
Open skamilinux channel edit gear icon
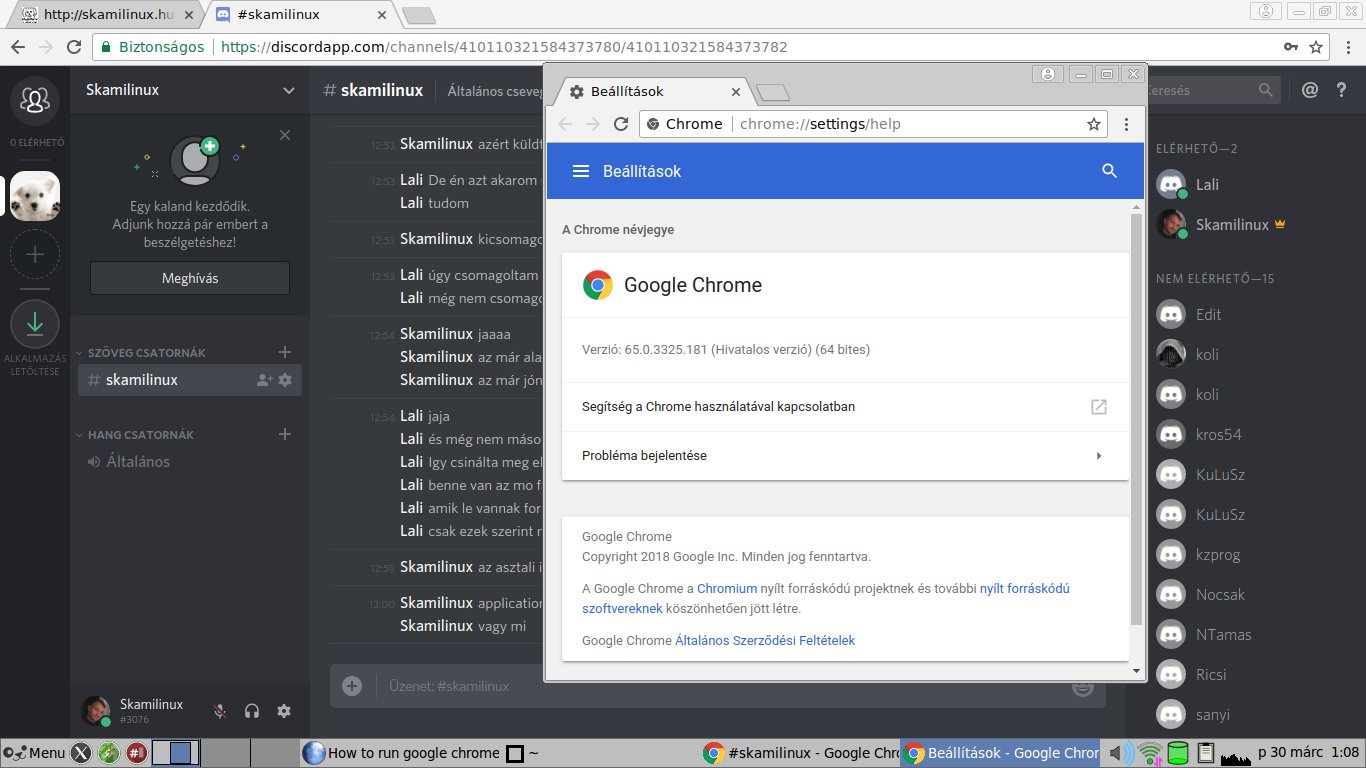tap(285, 380)
